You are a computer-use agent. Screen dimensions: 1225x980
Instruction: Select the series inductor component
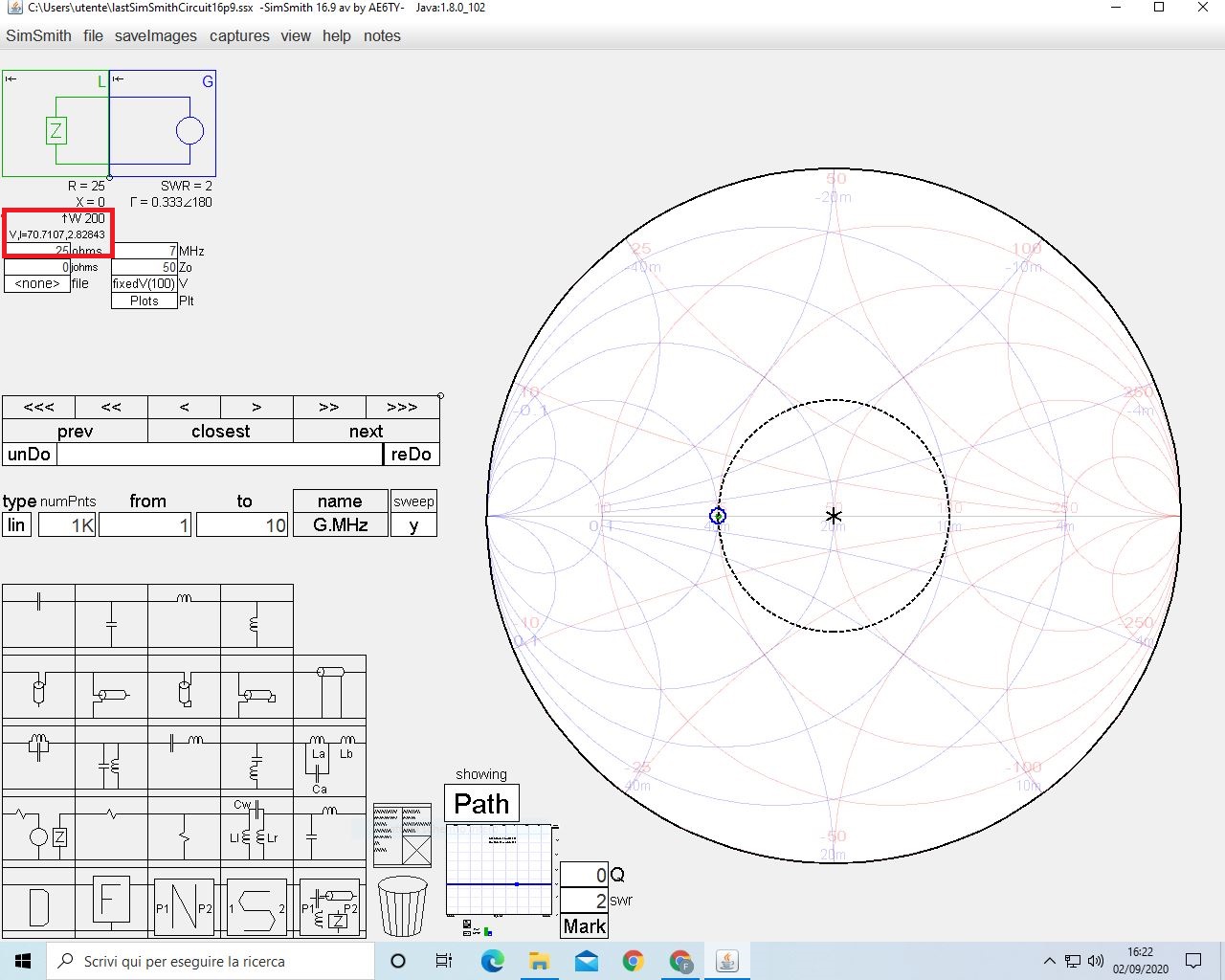(184, 619)
